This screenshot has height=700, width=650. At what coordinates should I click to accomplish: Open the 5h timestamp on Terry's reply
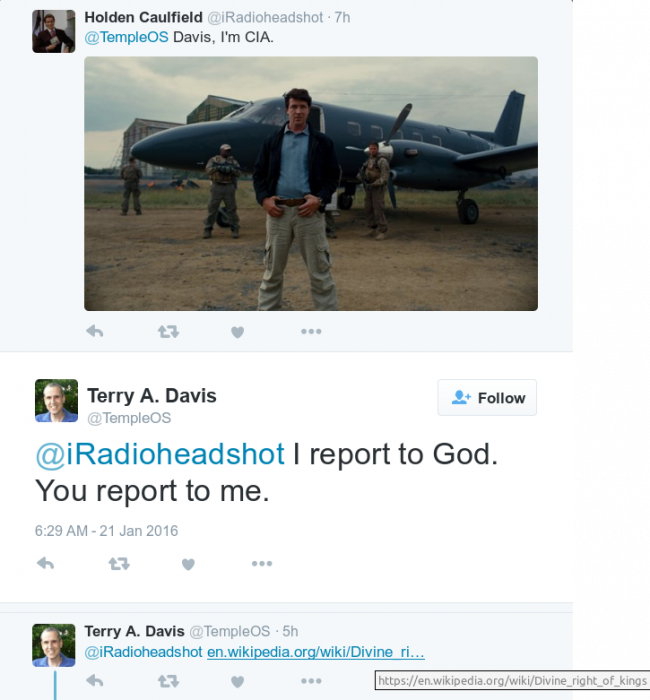pos(290,631)
